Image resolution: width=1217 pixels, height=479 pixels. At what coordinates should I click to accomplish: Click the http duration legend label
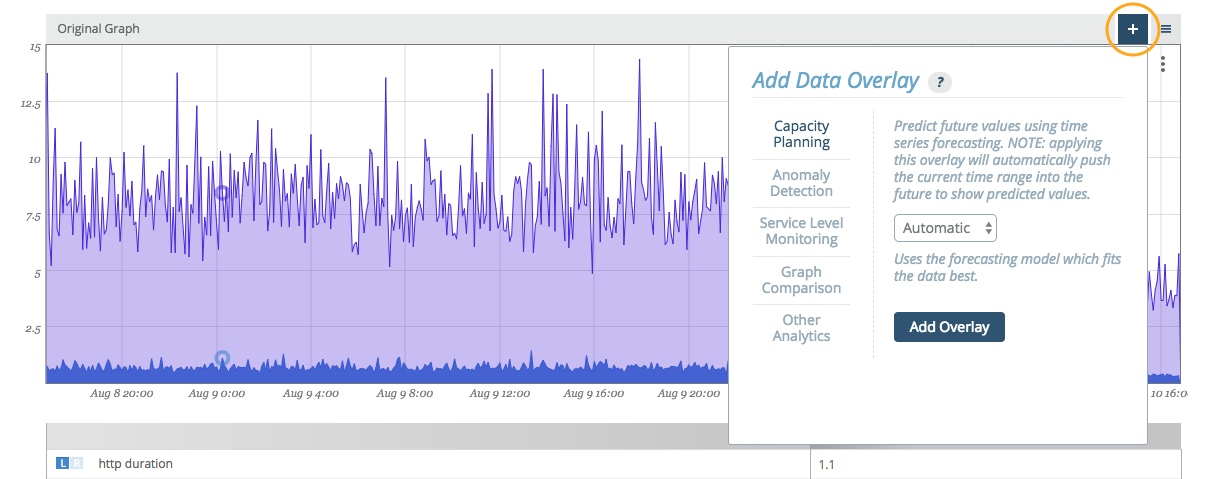(x=136, y=464)
